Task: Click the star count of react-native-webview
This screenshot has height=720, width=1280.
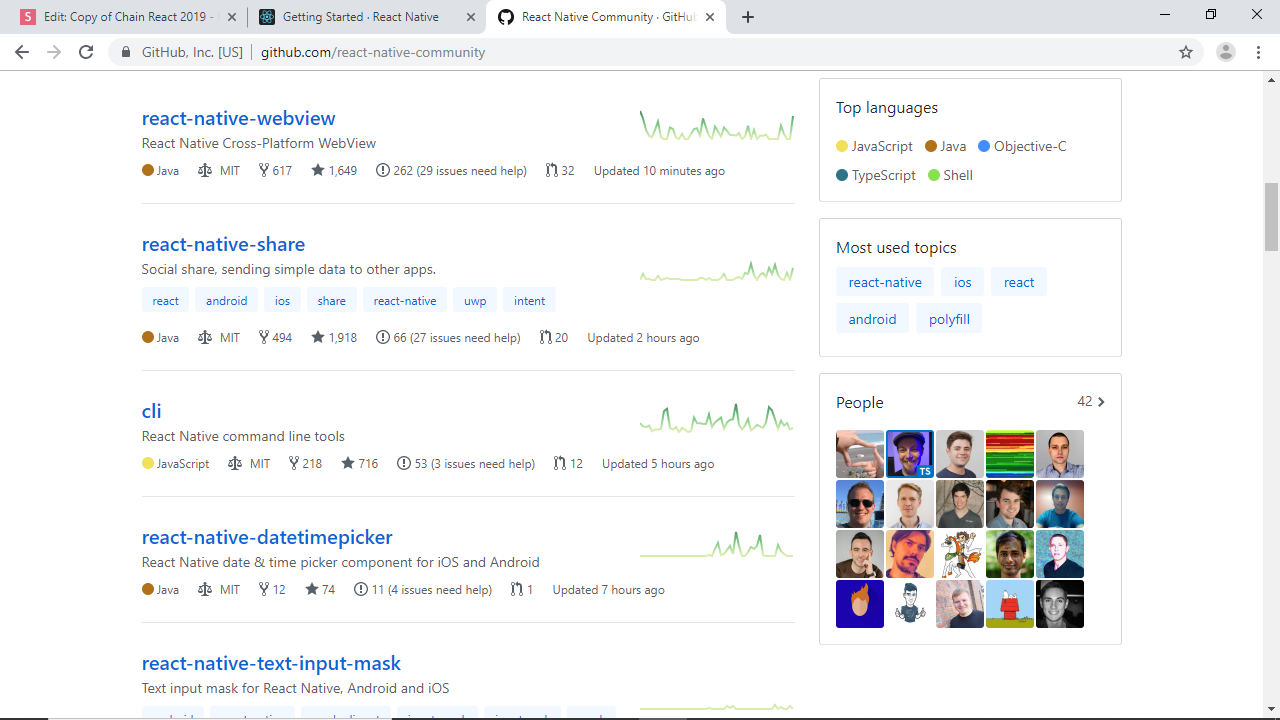Action: [334, 171]
